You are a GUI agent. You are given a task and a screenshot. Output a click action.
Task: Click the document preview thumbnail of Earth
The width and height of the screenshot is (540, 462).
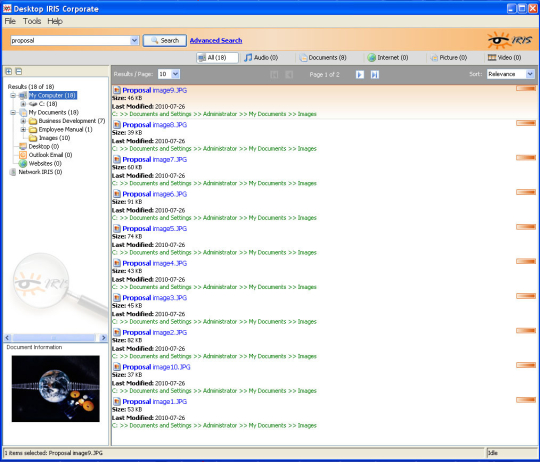coord(56,389)
